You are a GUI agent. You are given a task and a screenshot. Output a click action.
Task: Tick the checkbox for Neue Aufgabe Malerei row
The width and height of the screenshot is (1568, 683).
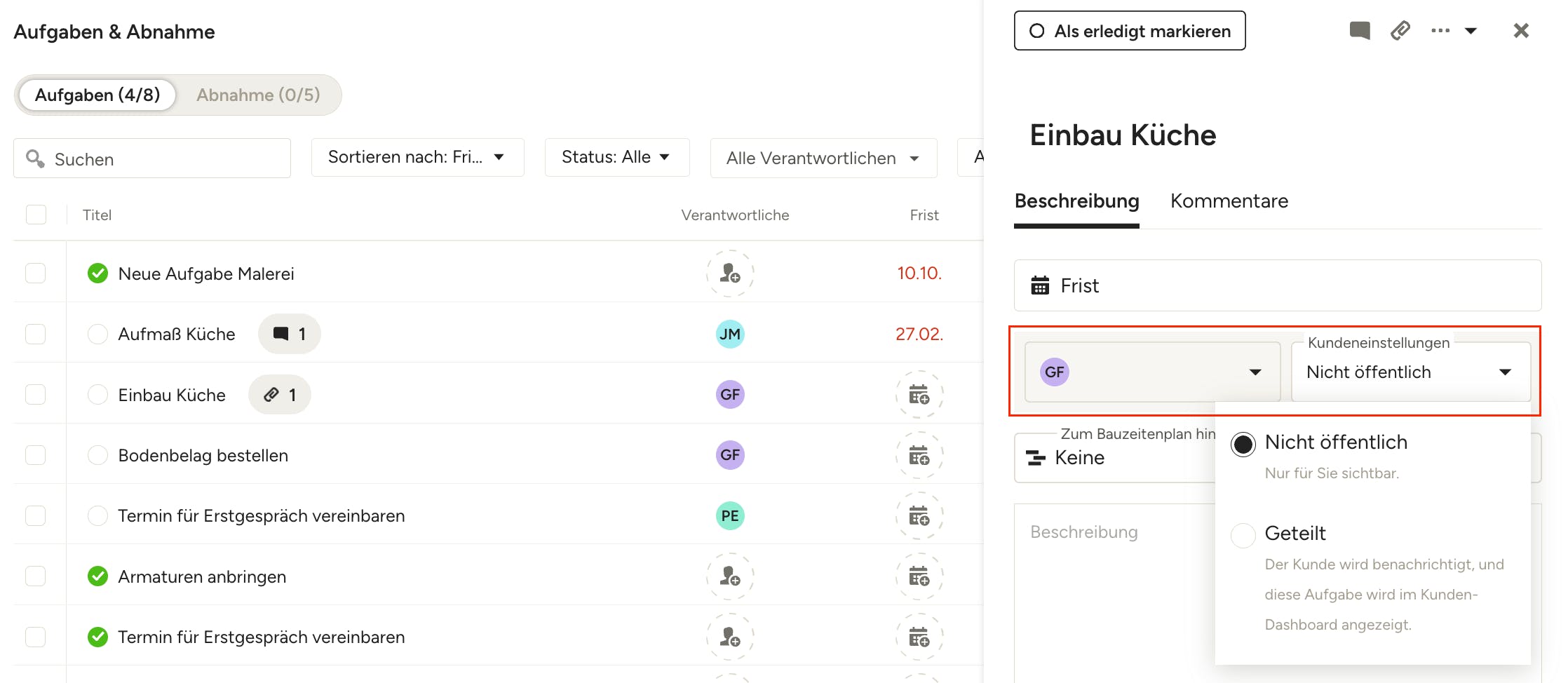click(x=36, y=273)
